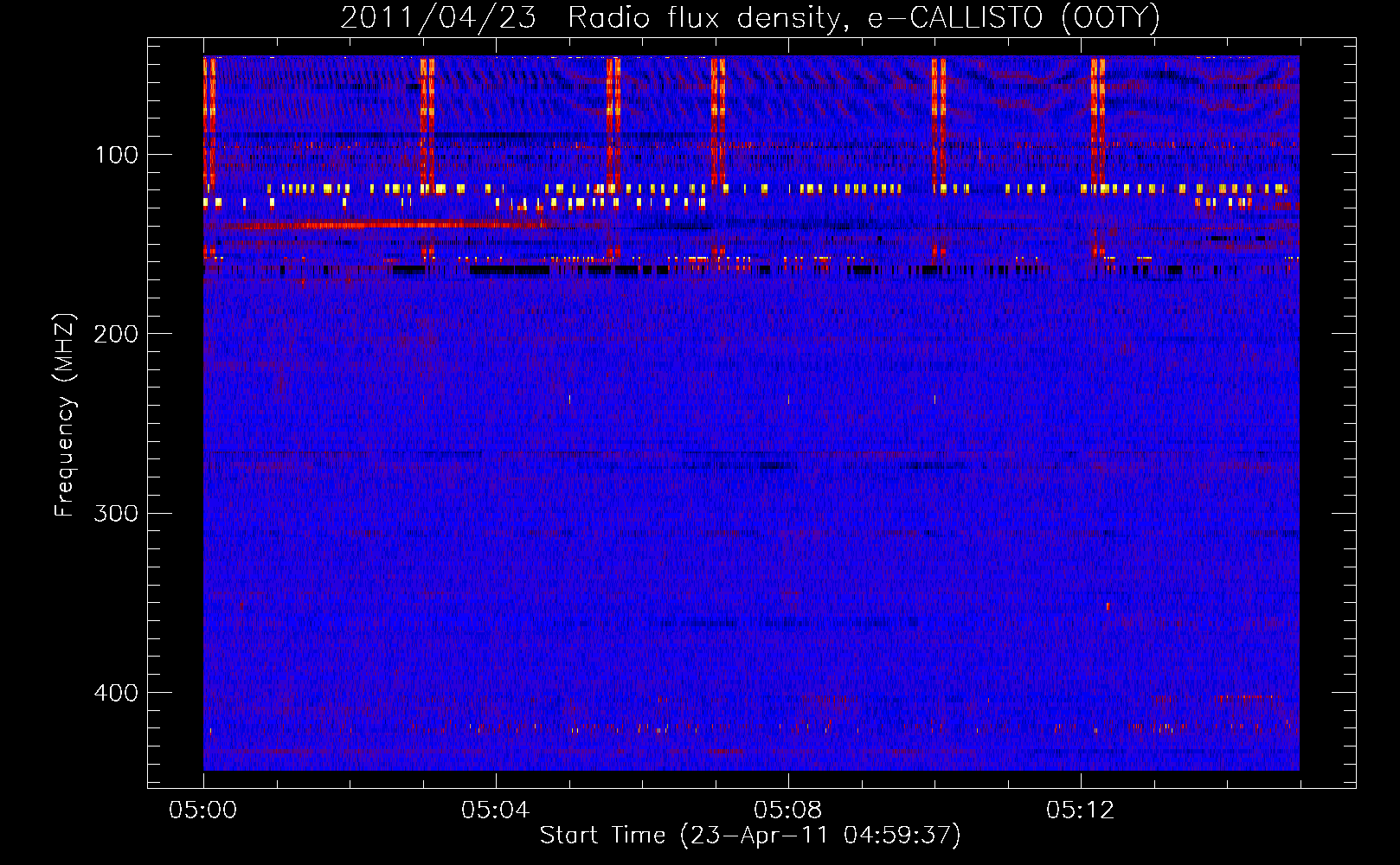Select the 300 frequency axis label

pos(117,513)
